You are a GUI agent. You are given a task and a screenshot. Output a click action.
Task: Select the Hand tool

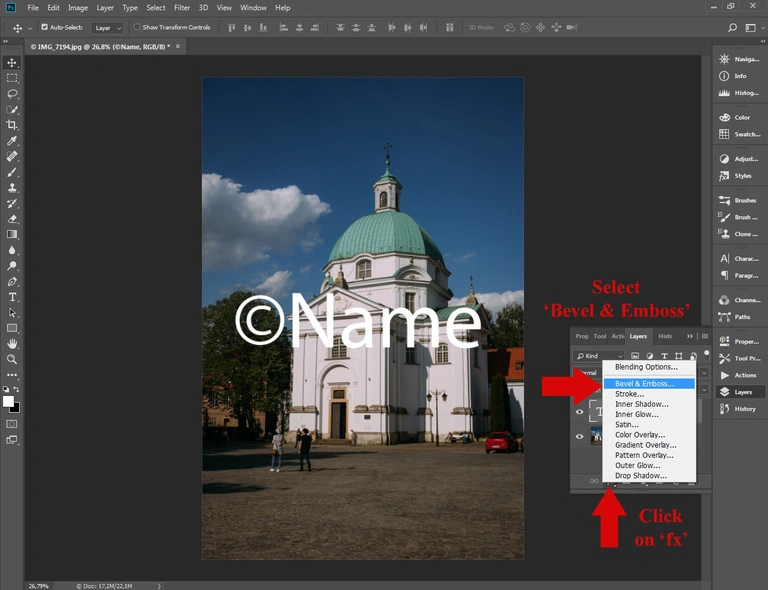(12, 344)
